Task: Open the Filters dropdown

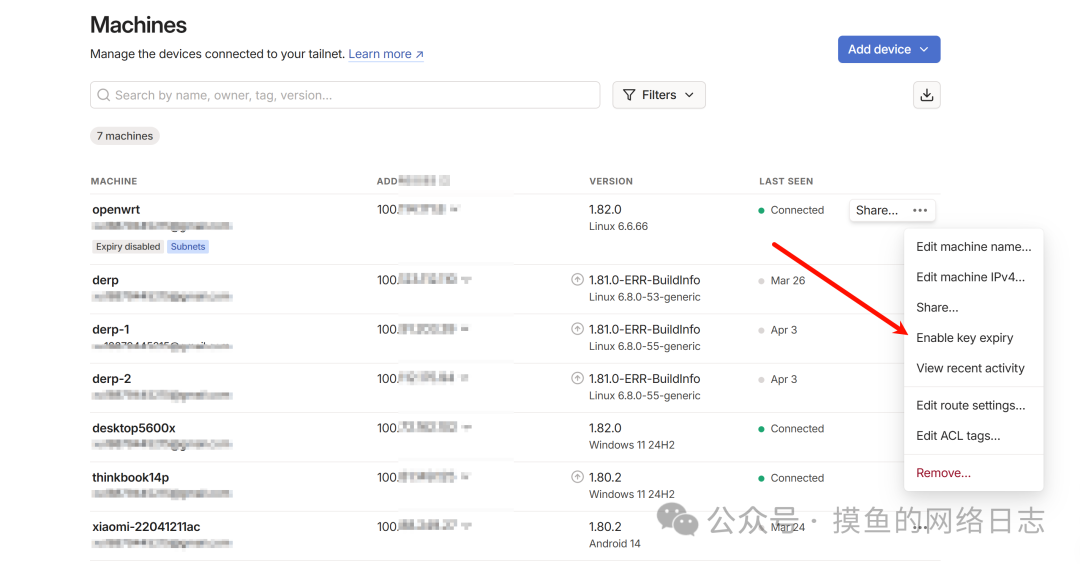Action: point(659,95)
